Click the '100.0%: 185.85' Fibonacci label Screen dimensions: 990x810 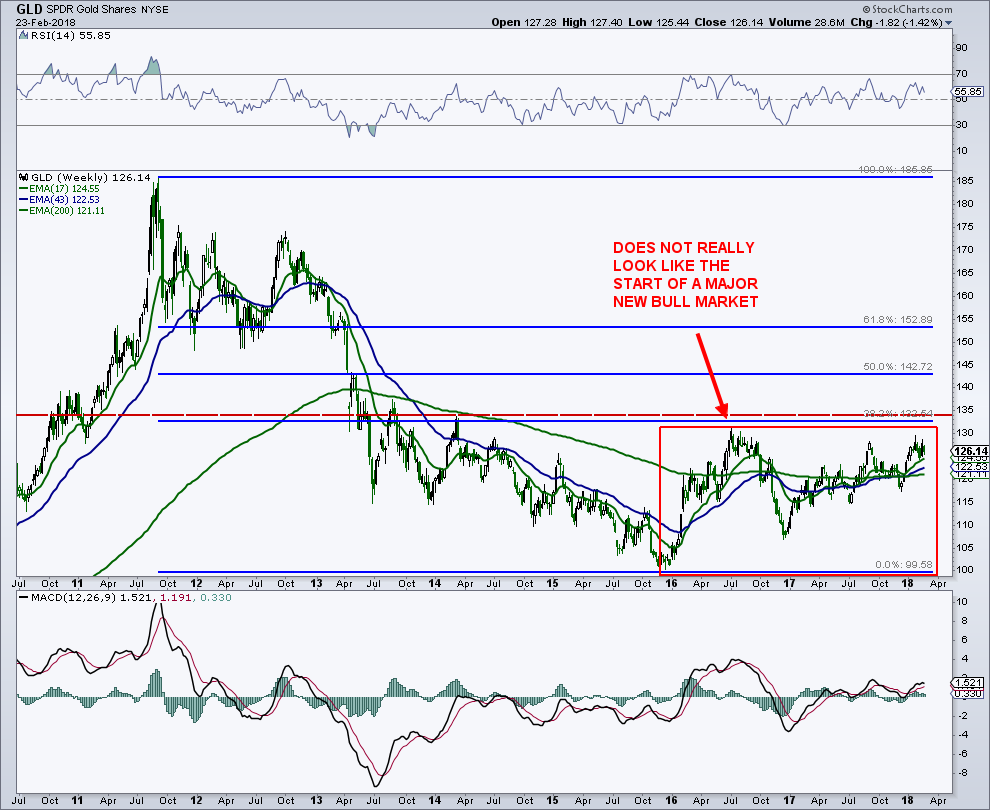[895, 170]
